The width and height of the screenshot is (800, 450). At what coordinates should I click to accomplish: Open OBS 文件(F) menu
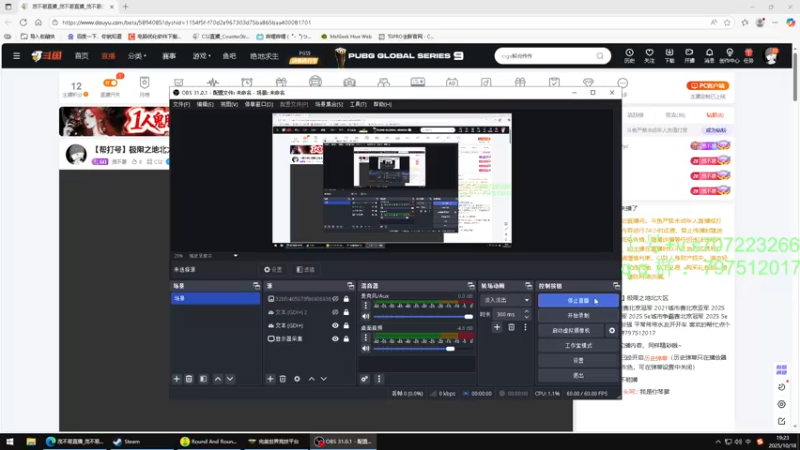181,105
